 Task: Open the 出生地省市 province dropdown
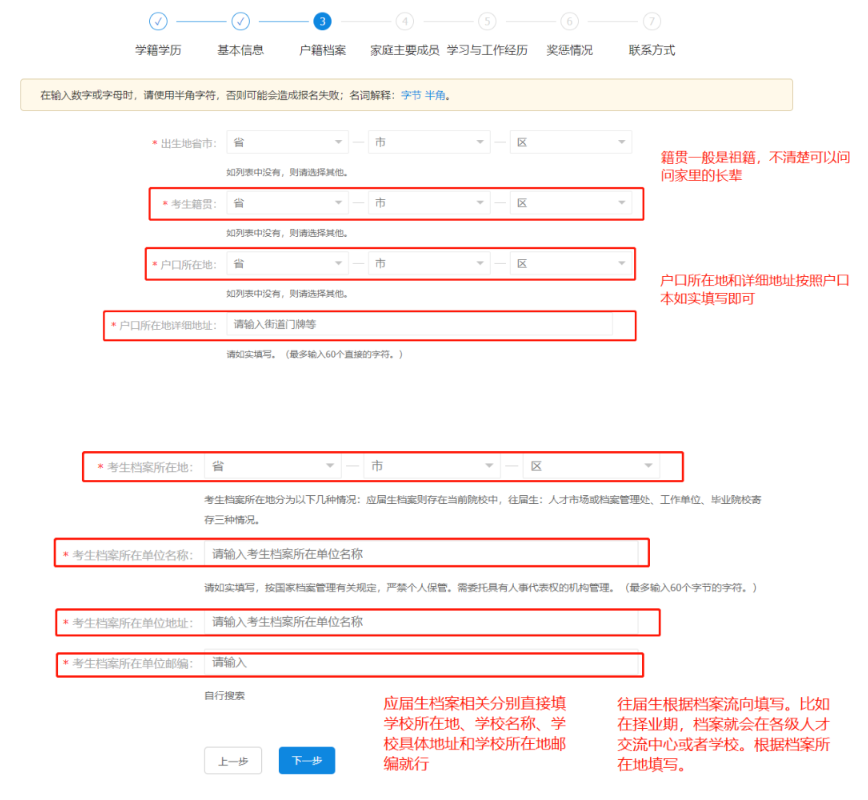click(x=287, y=143)
